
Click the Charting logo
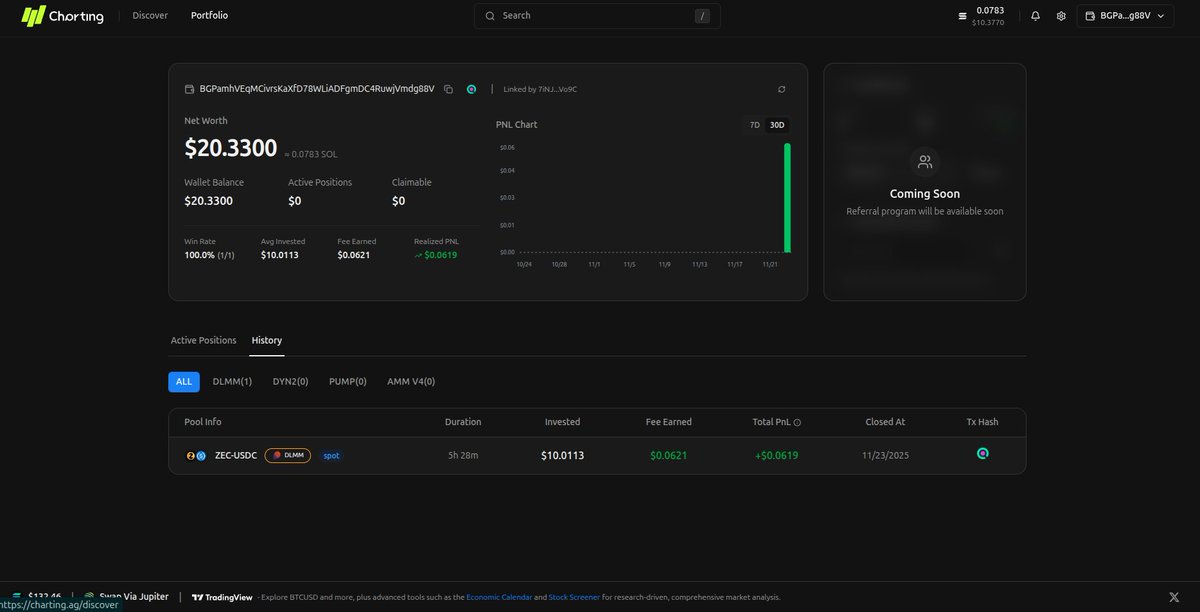click(63, 16)
